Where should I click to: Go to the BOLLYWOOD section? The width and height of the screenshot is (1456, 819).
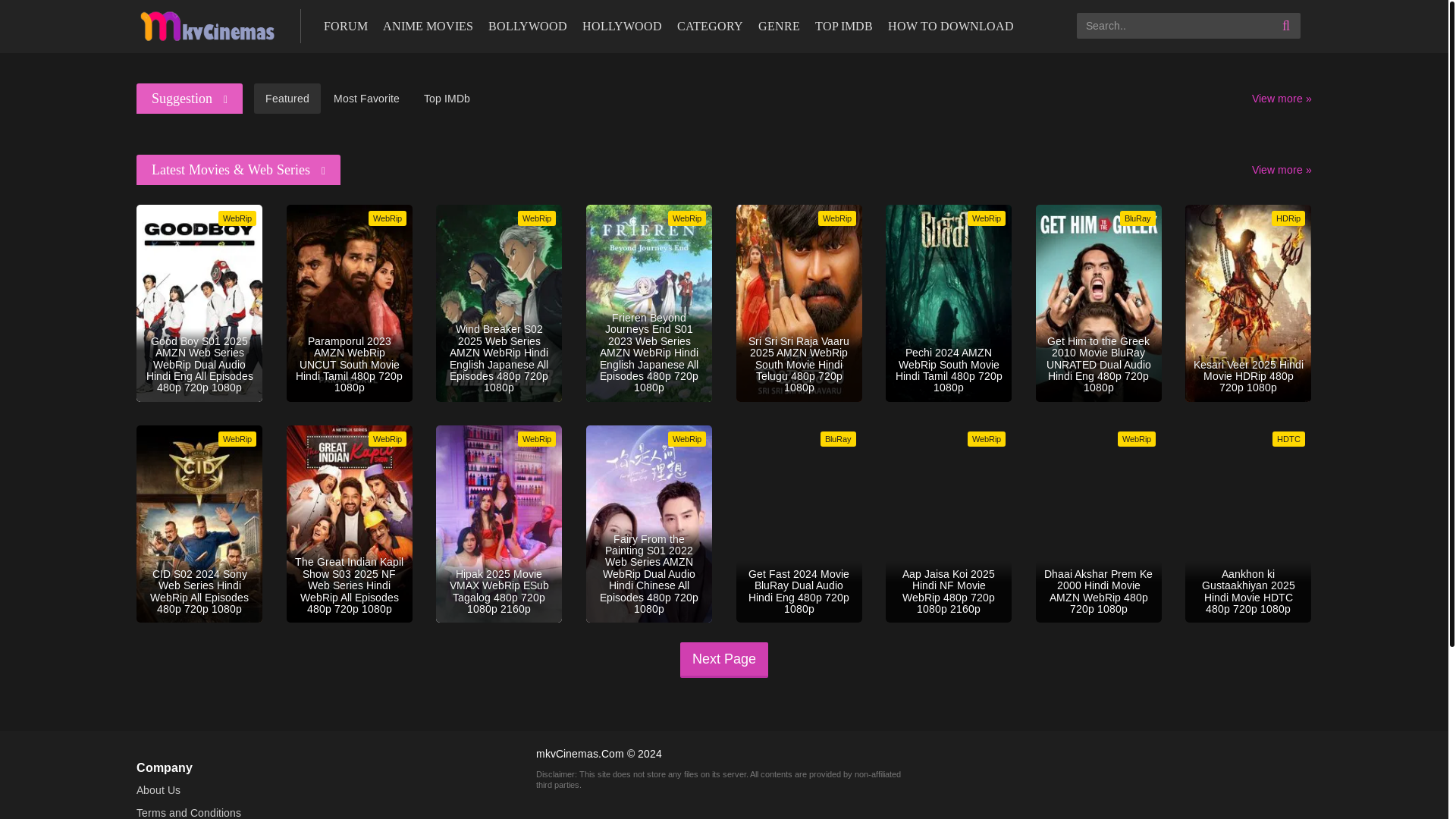point(528,27)
